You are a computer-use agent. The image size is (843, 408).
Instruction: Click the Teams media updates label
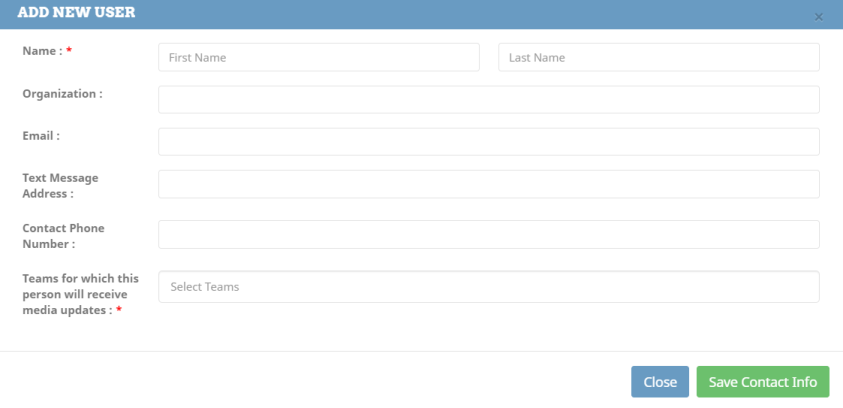click(80, 294)
